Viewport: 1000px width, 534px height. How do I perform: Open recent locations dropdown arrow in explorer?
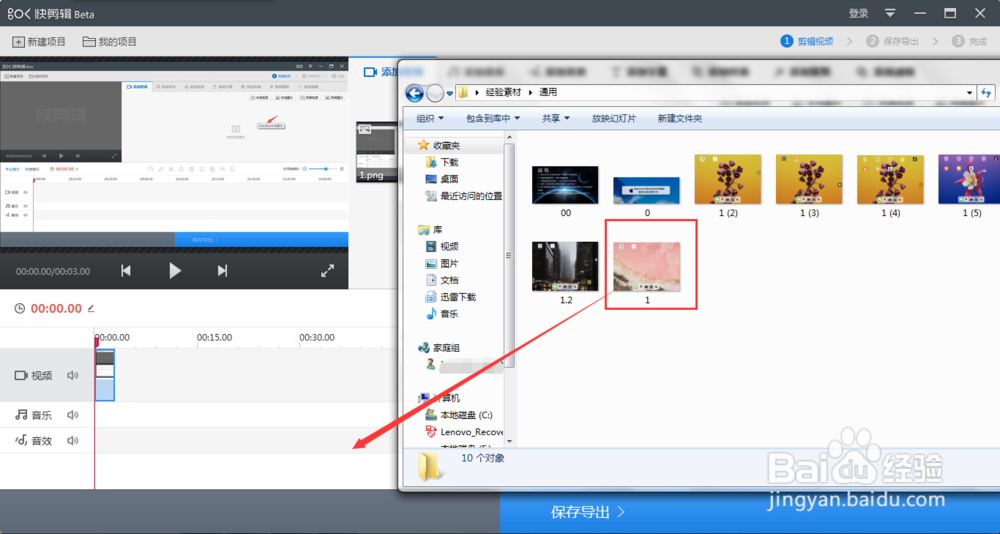pyautogui.click(x=450, y=93)
